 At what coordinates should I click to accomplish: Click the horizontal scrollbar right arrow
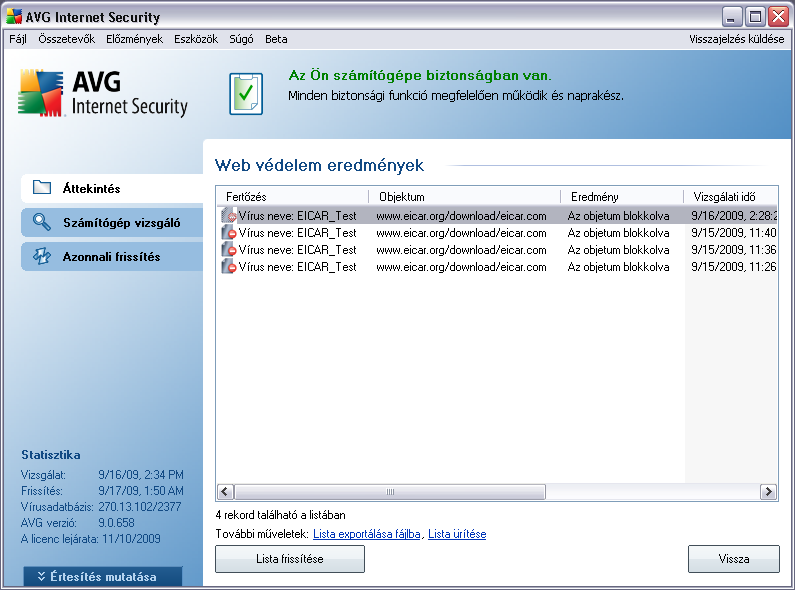pyautogui.click(x=769, y=491)
